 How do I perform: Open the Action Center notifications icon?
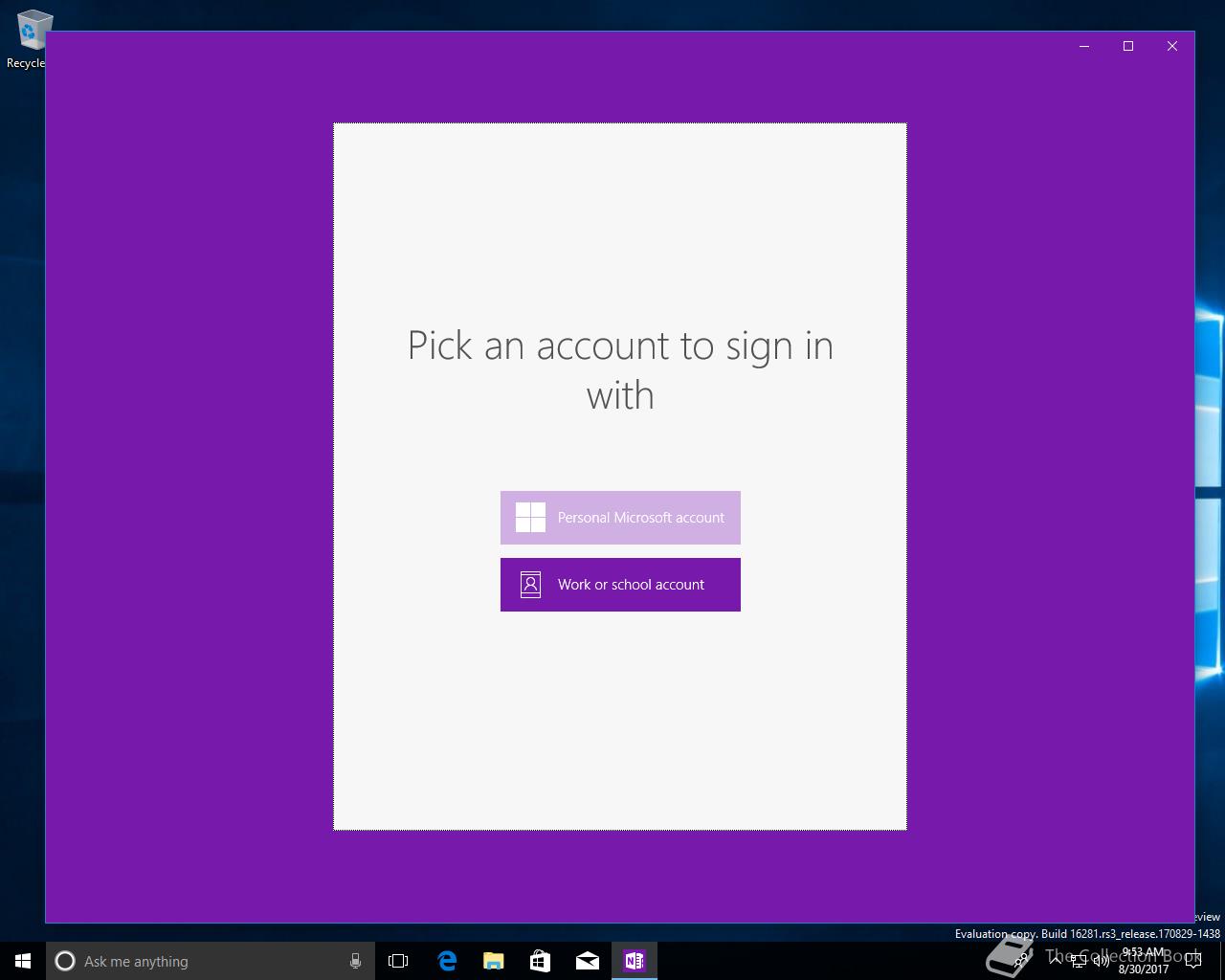coord(1192,961)
